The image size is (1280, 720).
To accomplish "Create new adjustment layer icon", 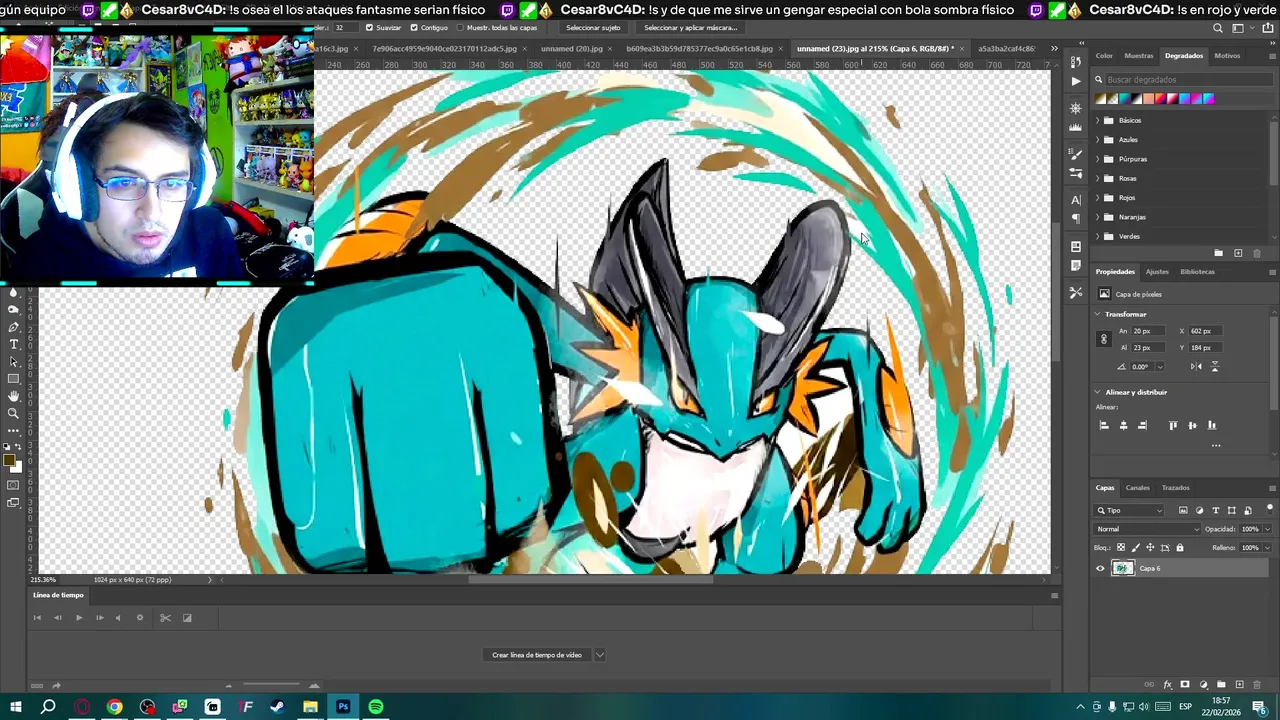I will tap(1203, 685).
